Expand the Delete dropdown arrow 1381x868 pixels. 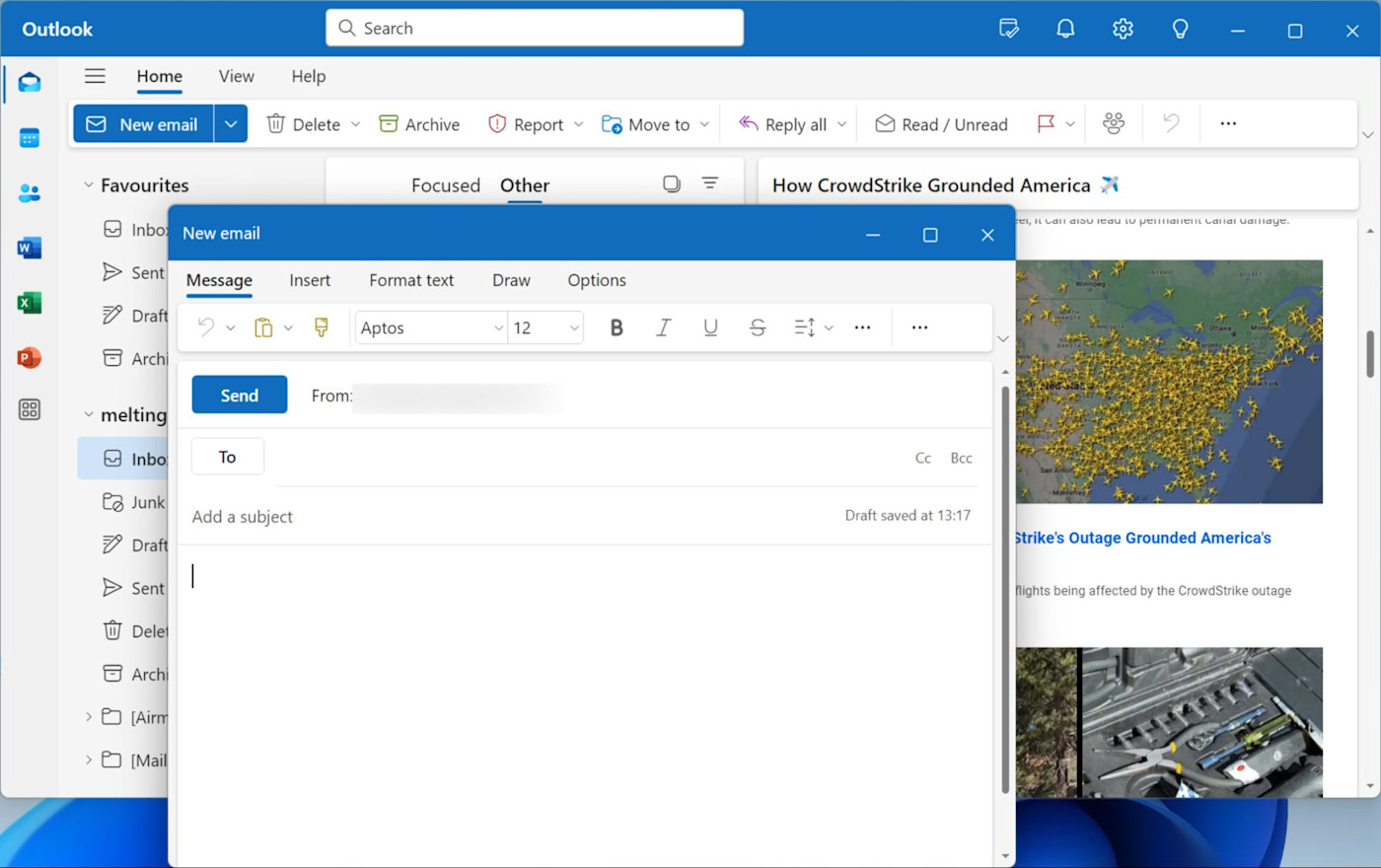coord(355,124)
